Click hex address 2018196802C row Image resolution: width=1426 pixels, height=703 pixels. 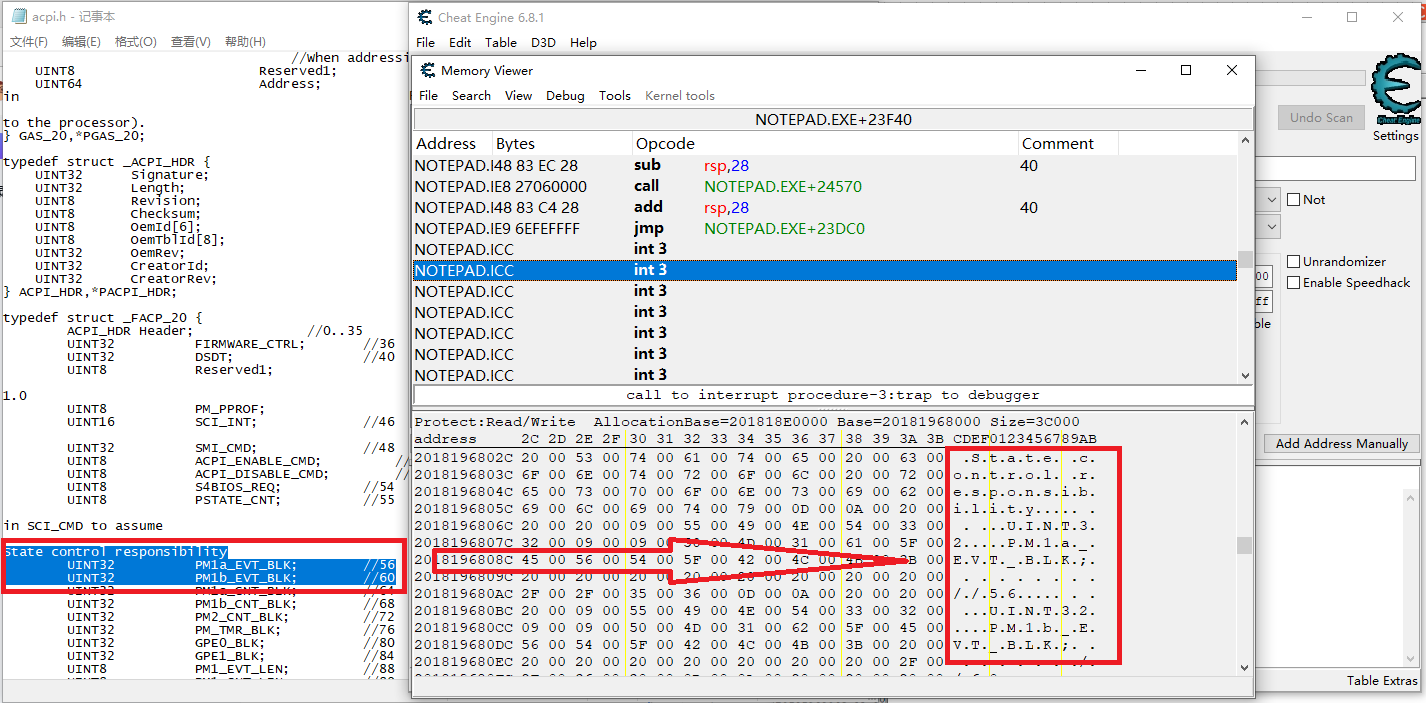755,456
